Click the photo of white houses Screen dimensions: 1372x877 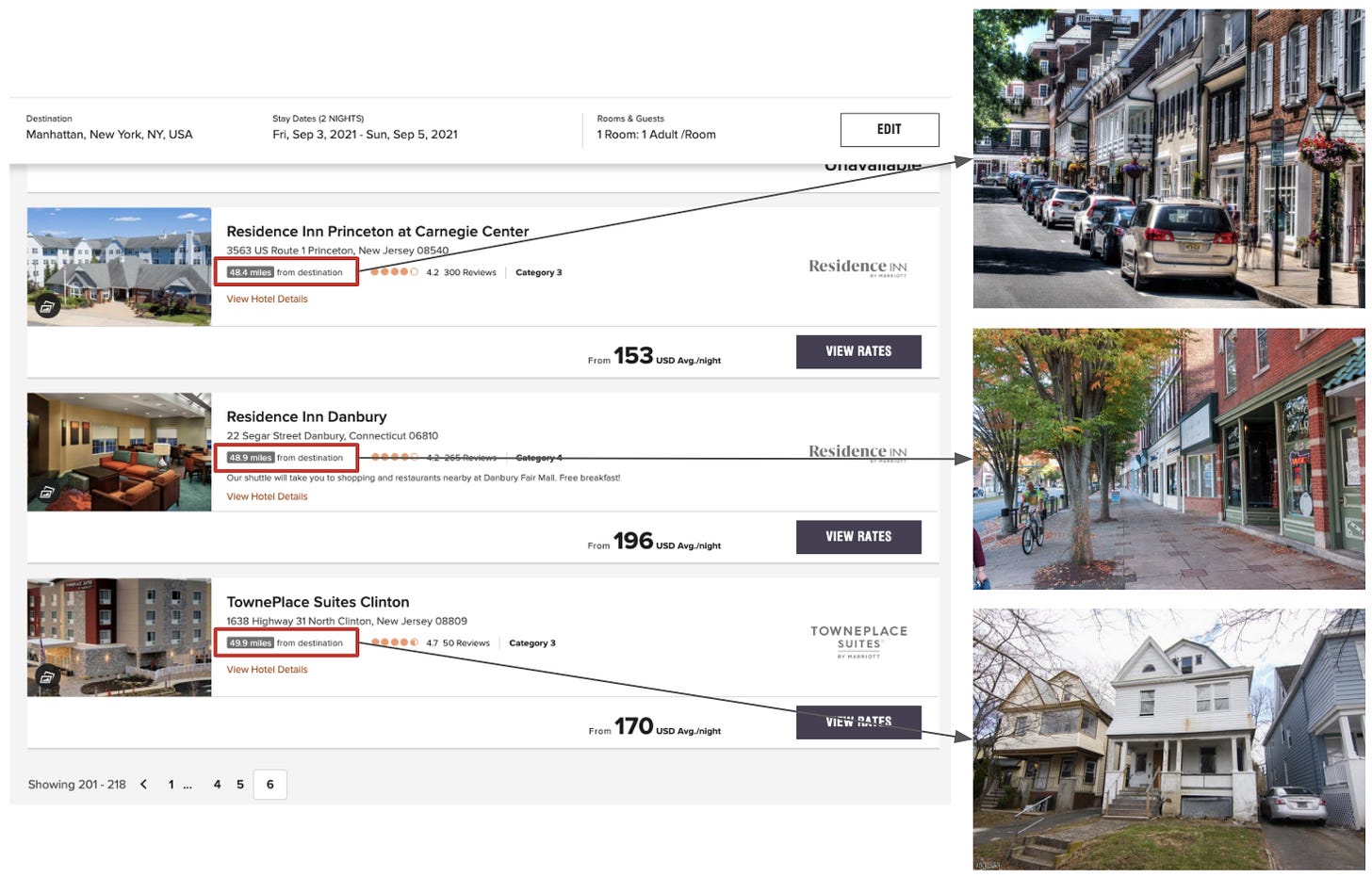(x=1168, y=739)
